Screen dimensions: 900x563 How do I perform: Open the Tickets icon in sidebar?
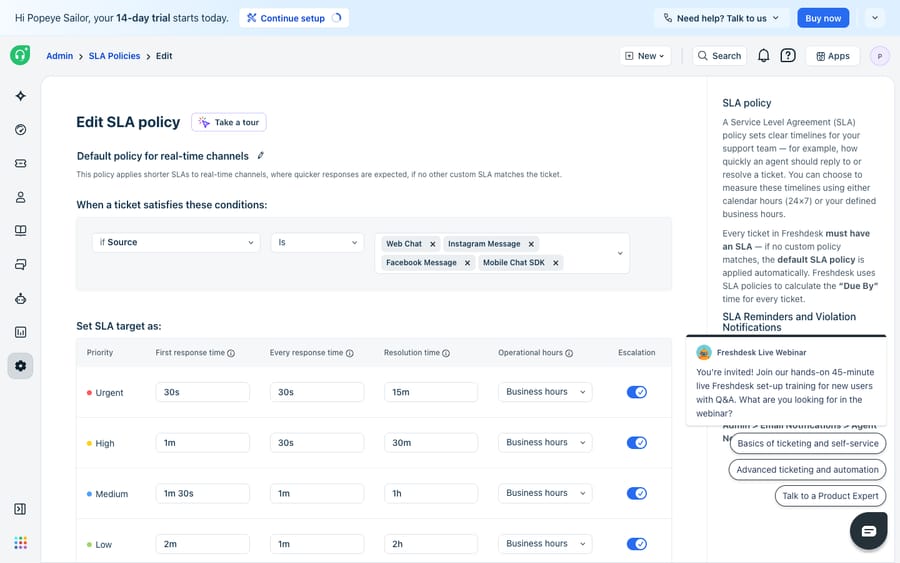21,164
